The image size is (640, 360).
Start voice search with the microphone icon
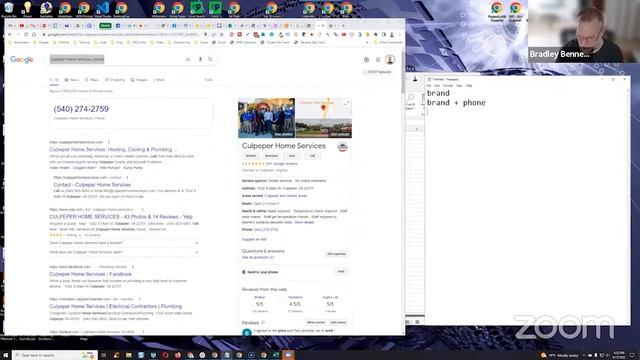tap(200, 60)
